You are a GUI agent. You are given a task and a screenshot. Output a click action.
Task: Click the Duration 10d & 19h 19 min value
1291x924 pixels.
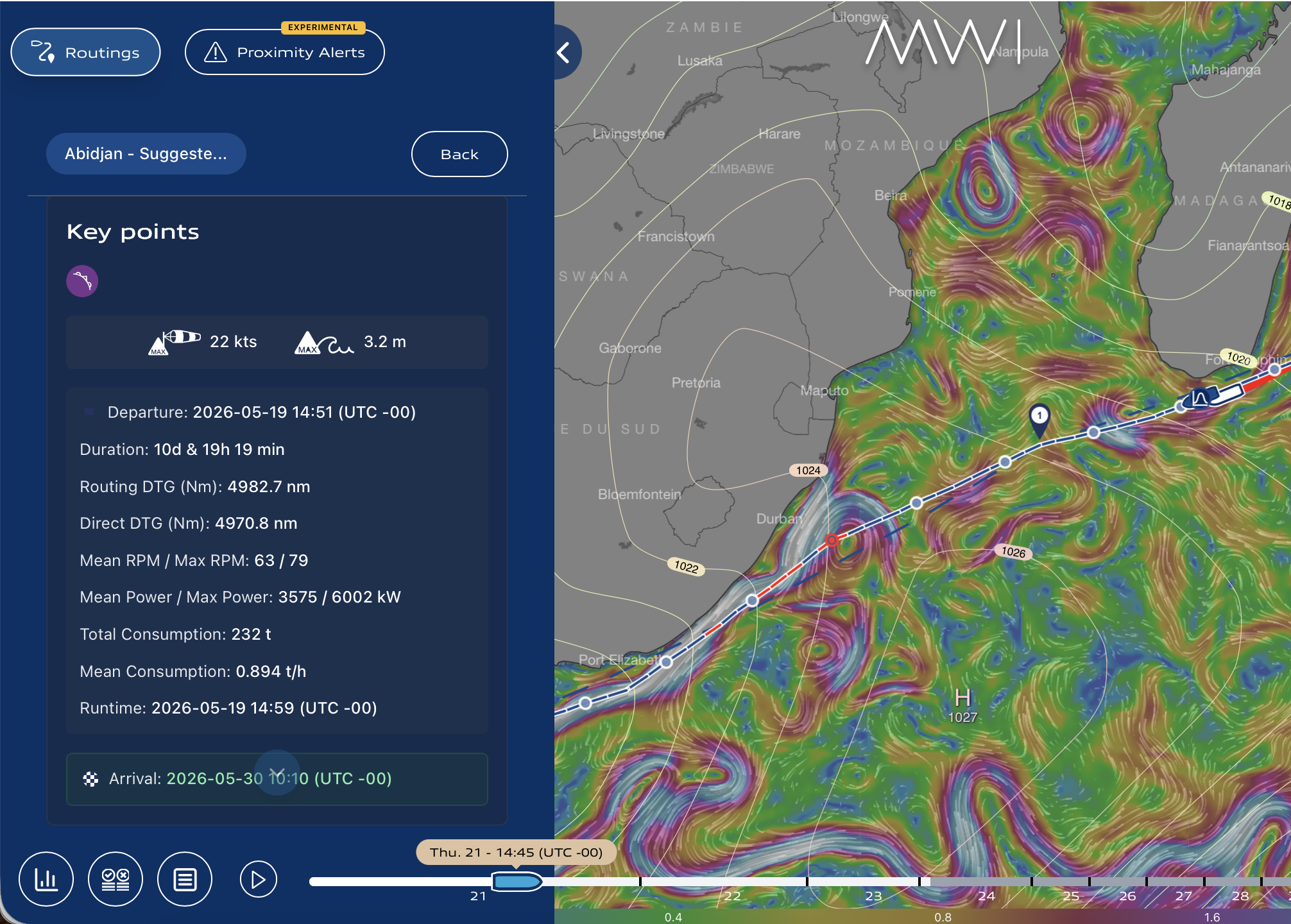click(219, 449)
